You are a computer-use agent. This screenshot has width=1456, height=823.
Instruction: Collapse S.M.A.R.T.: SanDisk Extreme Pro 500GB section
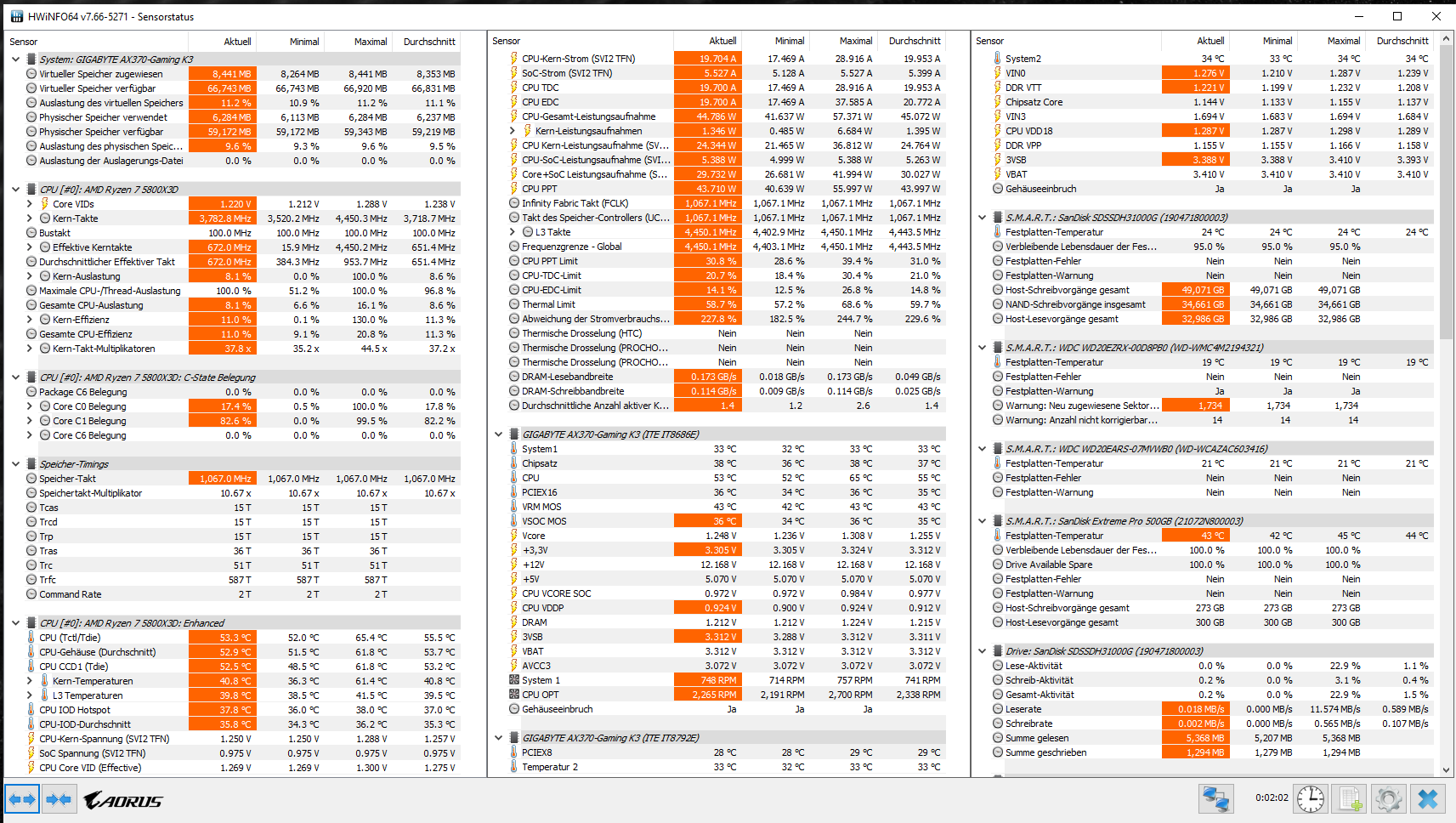(983, 521)
